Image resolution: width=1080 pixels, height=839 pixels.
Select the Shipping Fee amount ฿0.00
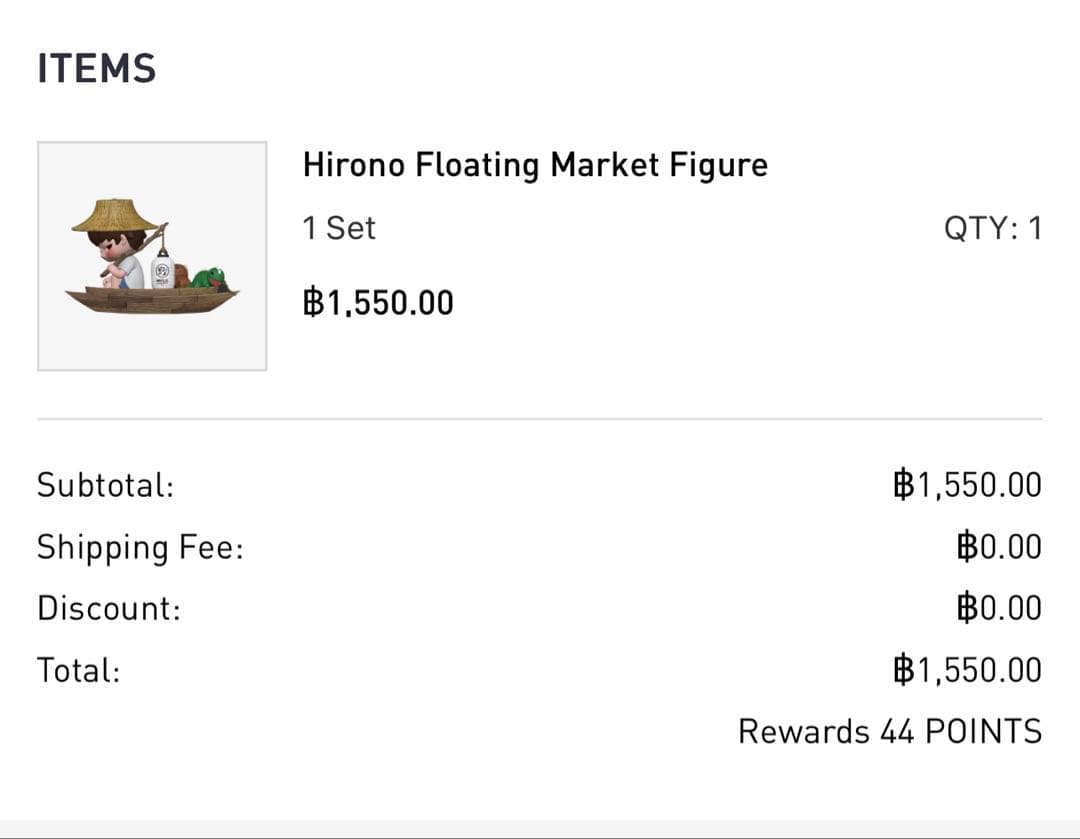[998, 547]
